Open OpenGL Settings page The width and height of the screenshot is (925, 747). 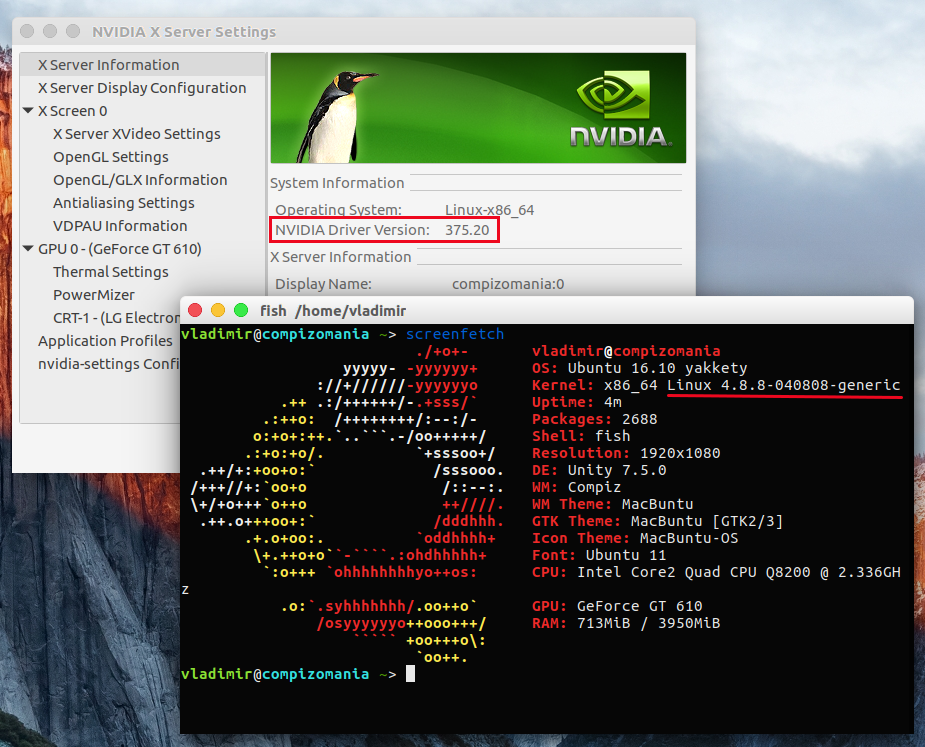coord(111,157)
